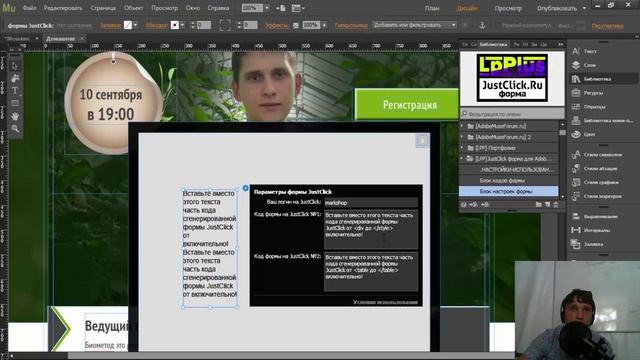Open the zoom level 100% dropdown
640x360 pixels.
tap(267, 8)
